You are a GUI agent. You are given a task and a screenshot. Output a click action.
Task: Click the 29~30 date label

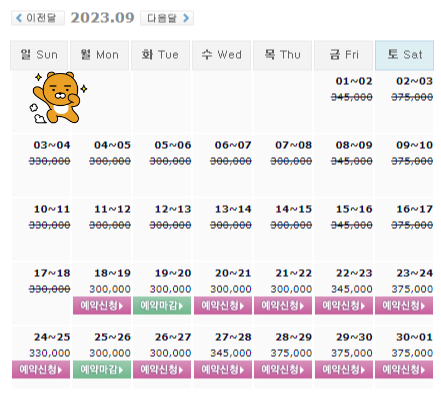354,337
